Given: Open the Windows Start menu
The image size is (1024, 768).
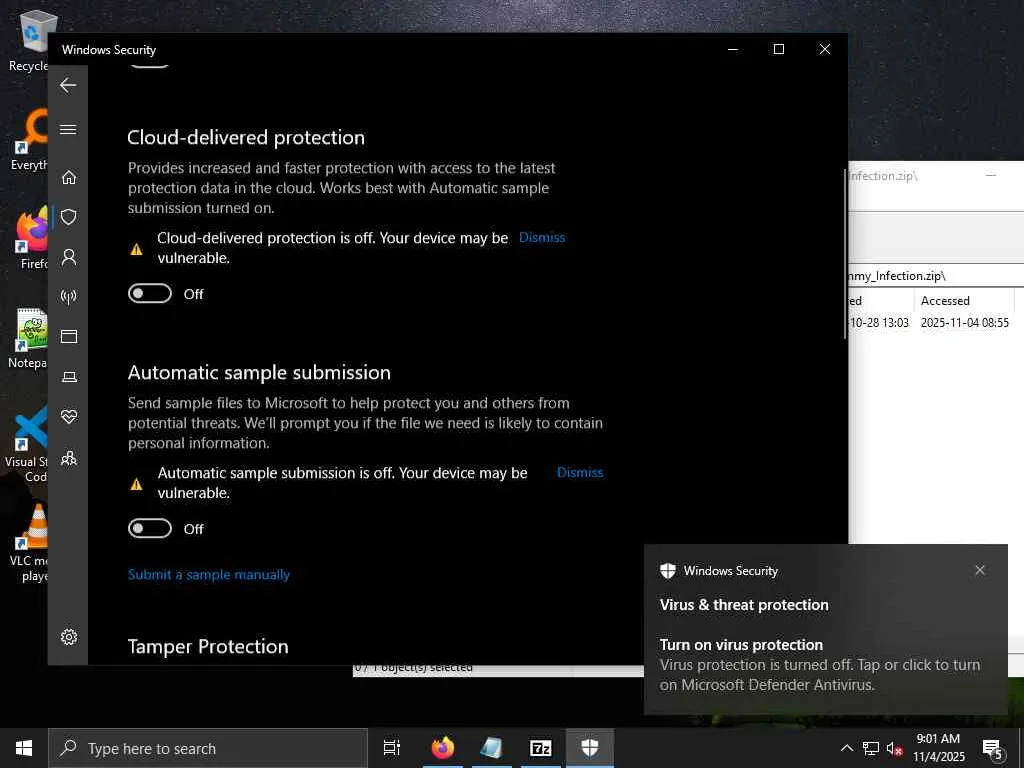Looking at the screenshot, I should (x=24, y=748).
